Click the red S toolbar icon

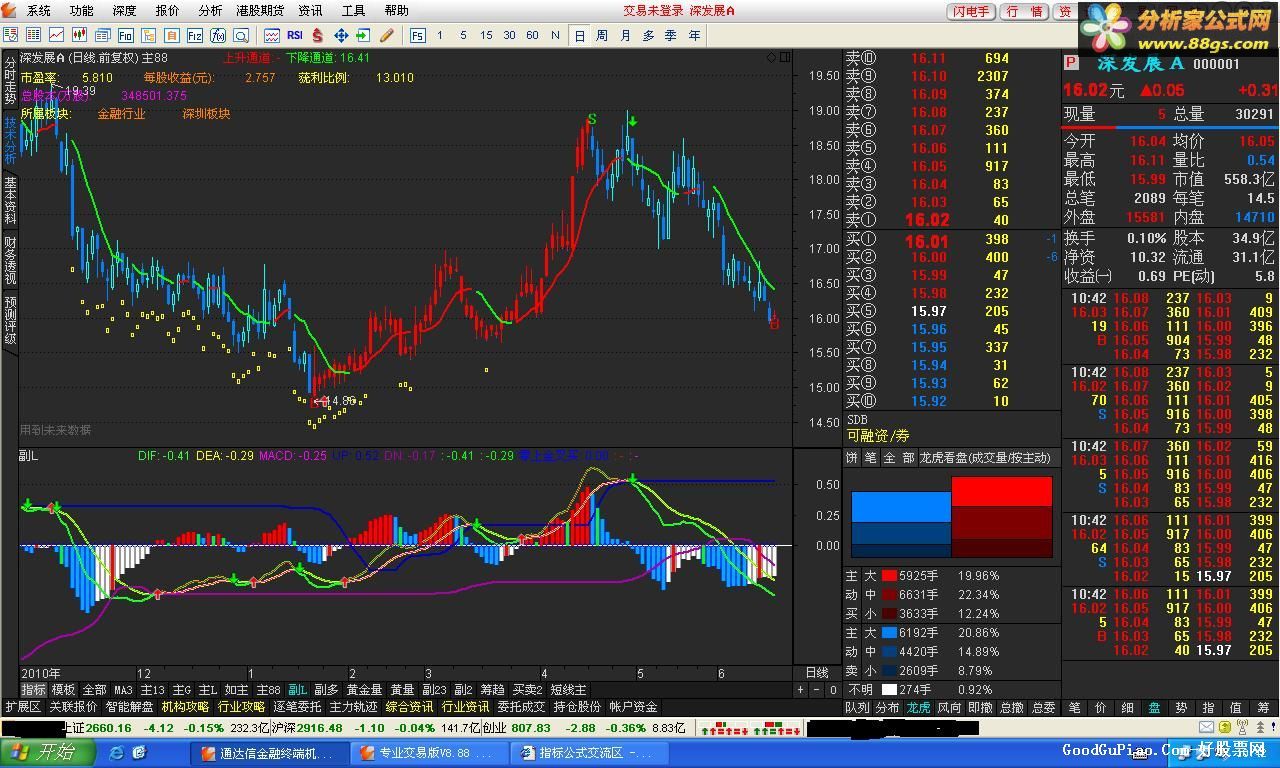[x=318, y=35]
